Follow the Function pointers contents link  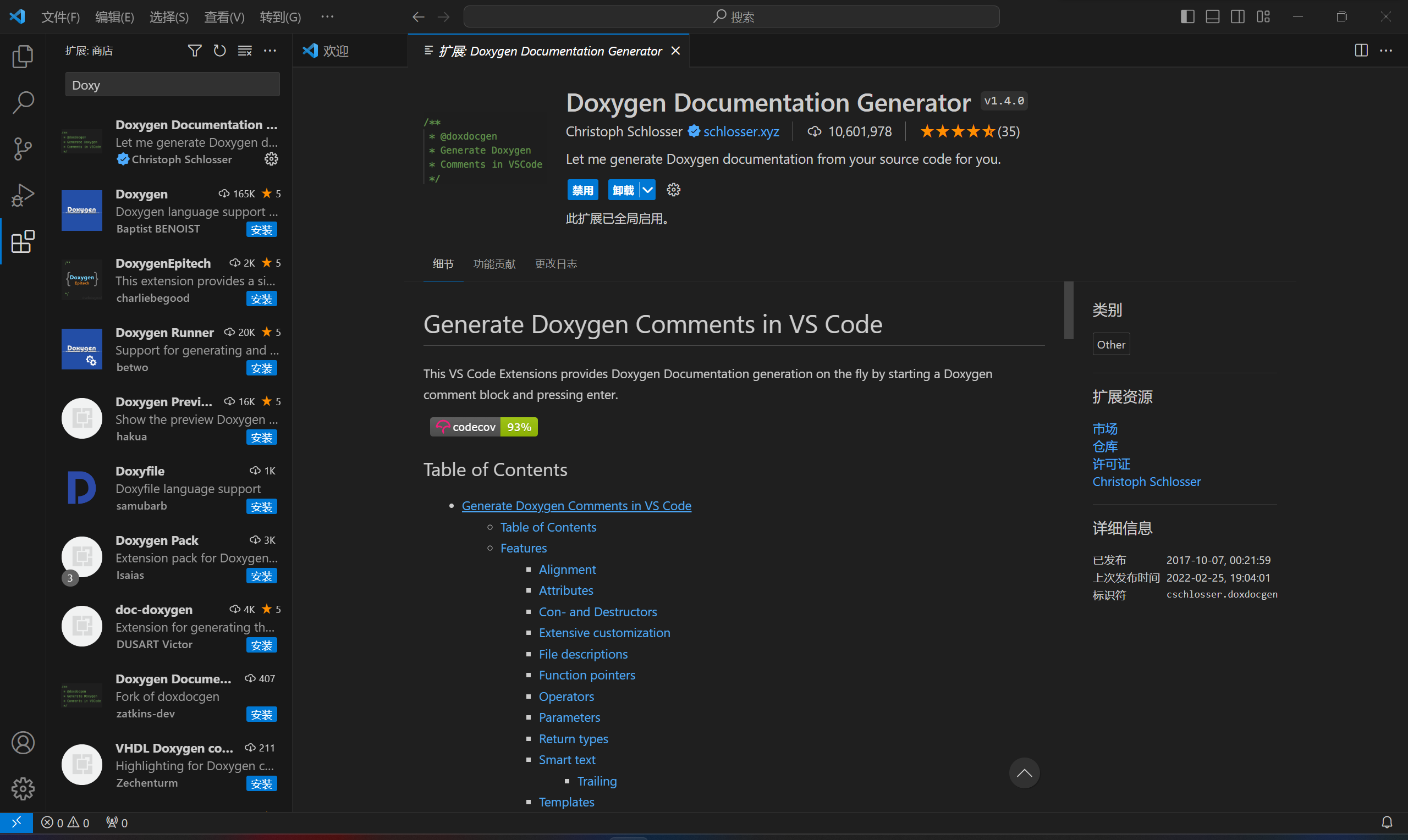(x=586, y=675)
